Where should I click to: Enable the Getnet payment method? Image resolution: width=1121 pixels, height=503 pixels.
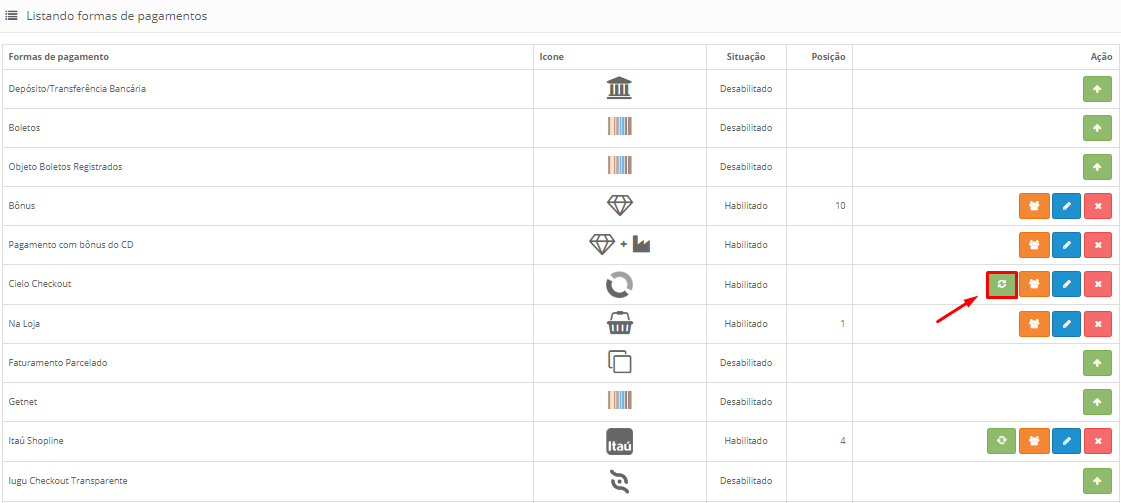click(x=1097, y=402)
